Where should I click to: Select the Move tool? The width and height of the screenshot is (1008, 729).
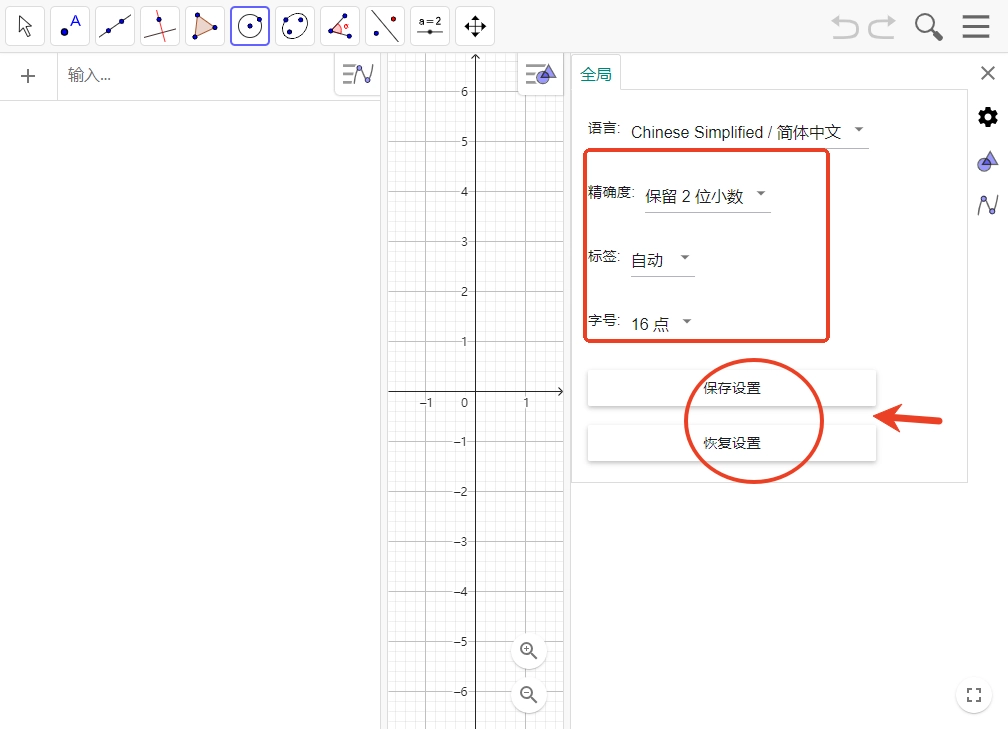click(25, 26)
